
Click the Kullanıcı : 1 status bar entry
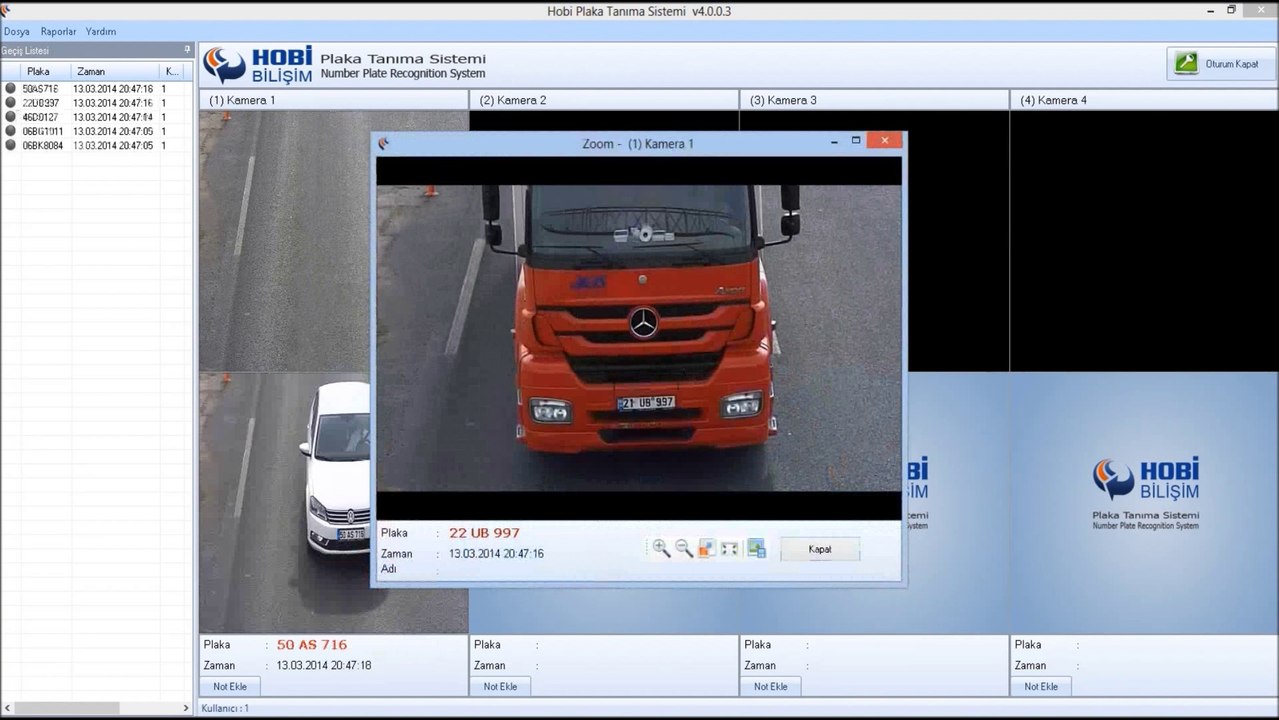click(225, 708)
